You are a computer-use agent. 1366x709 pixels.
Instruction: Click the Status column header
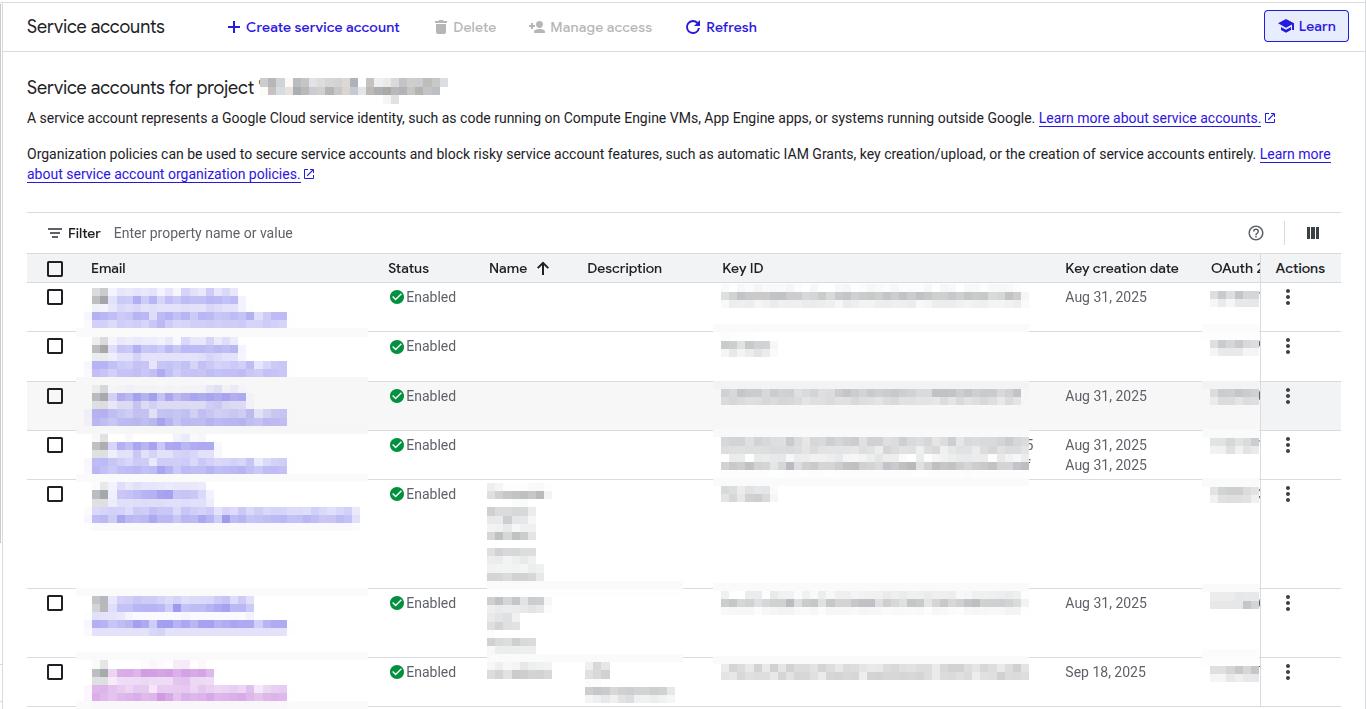tap(408, 268)
